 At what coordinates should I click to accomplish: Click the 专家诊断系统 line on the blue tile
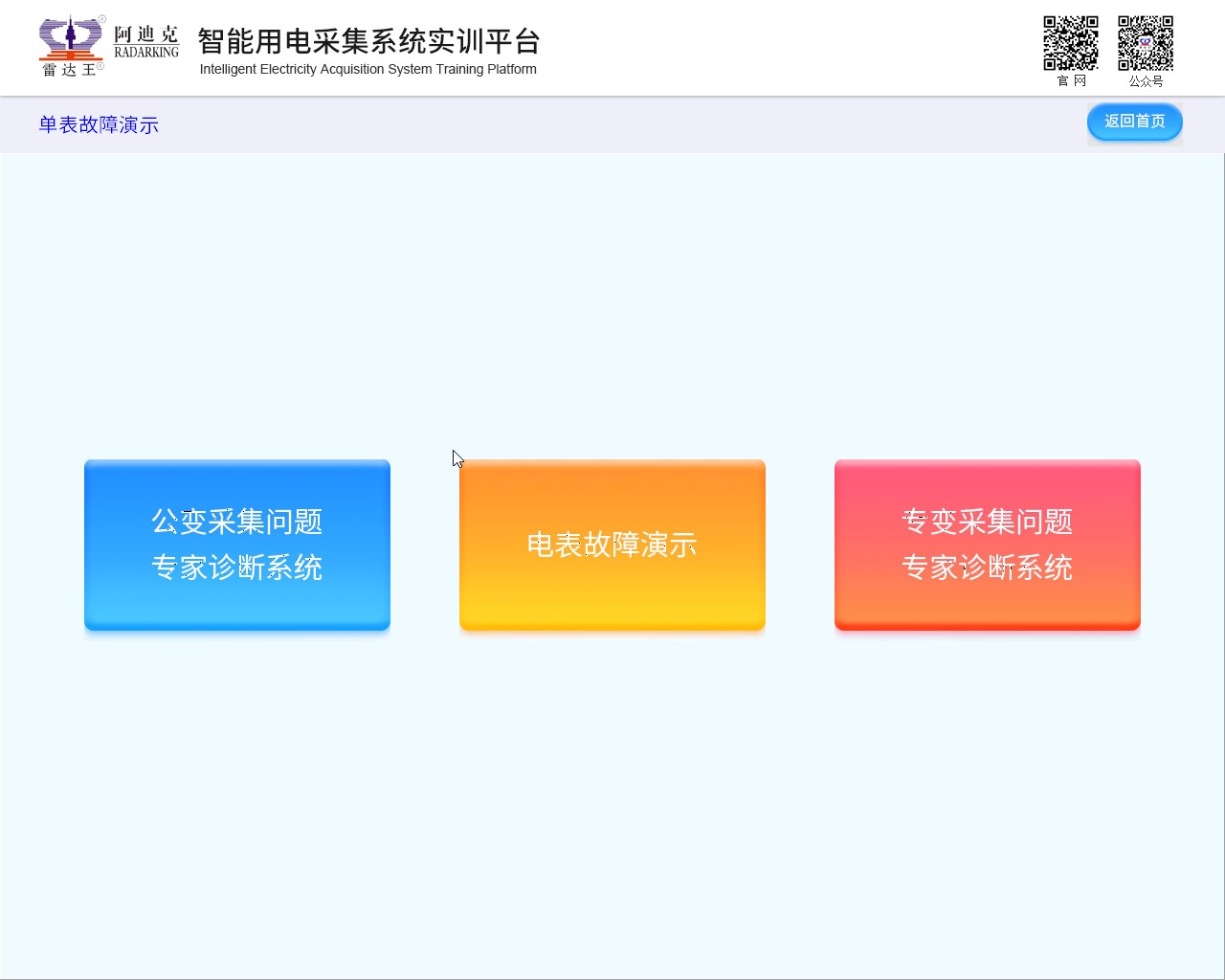click(237, 568)
